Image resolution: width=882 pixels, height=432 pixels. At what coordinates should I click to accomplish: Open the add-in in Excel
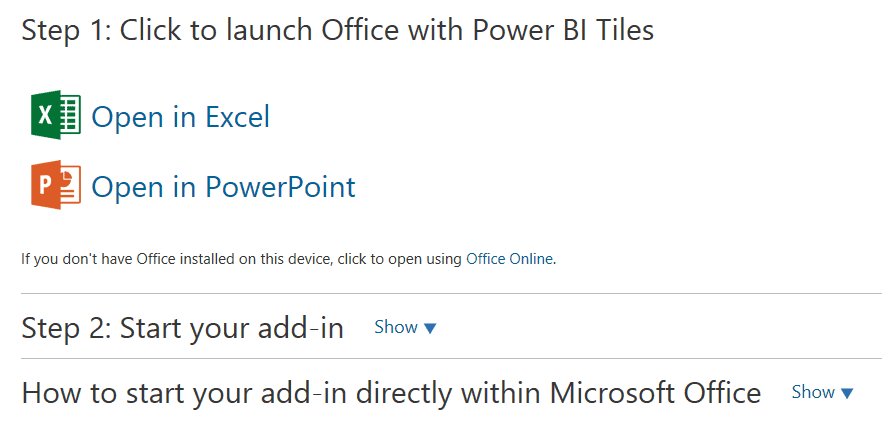click(180, 117)
